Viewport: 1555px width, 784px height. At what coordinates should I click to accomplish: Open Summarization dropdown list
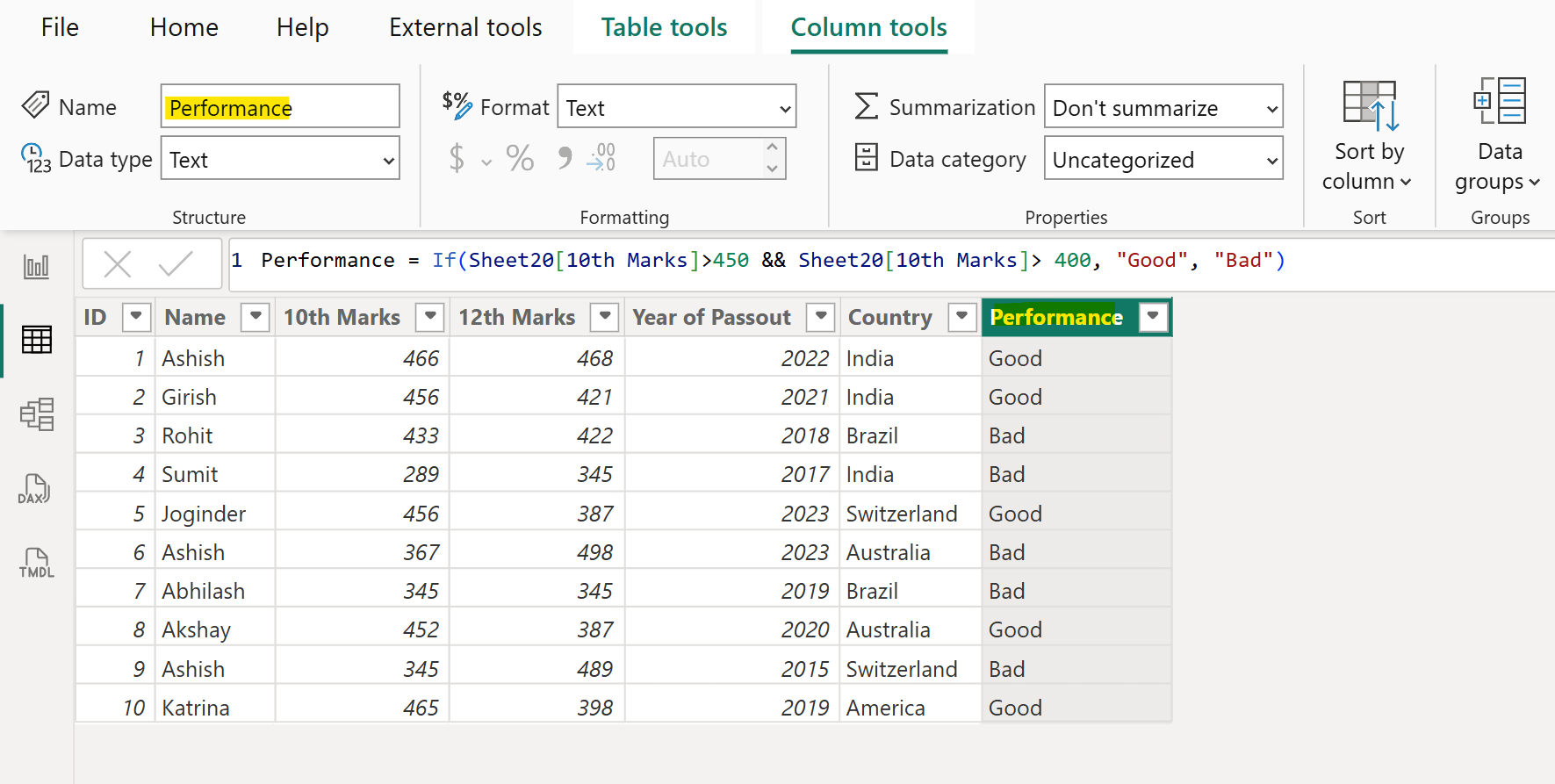[1163, 107]
